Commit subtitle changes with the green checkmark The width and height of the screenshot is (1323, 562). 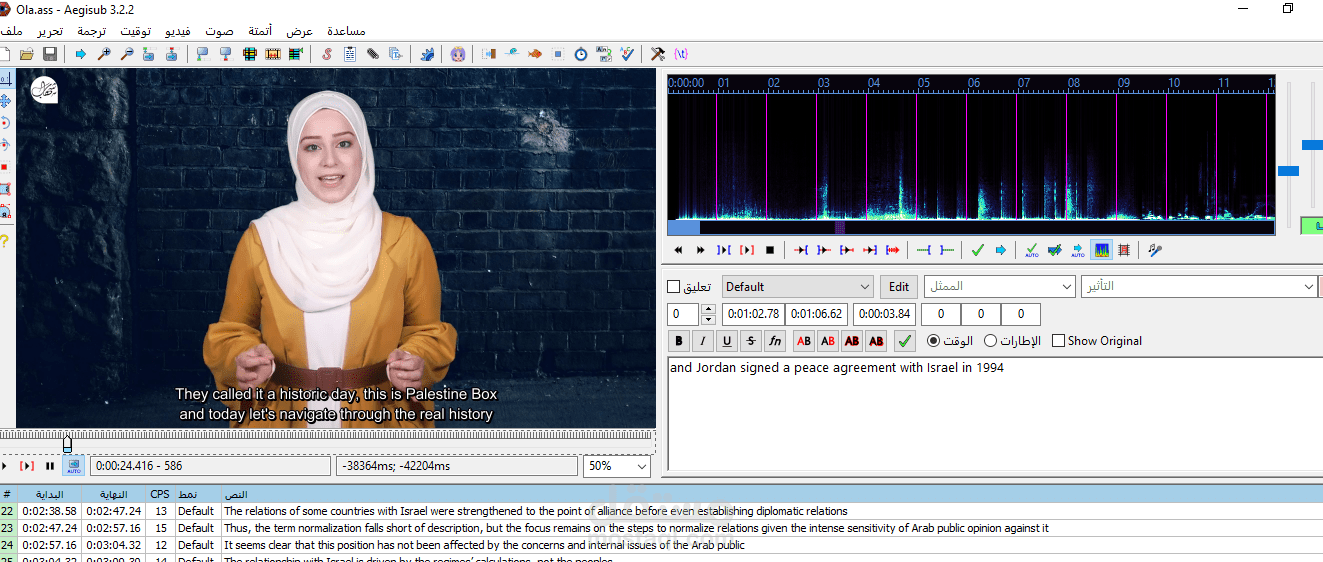click(x=904, y=342)
